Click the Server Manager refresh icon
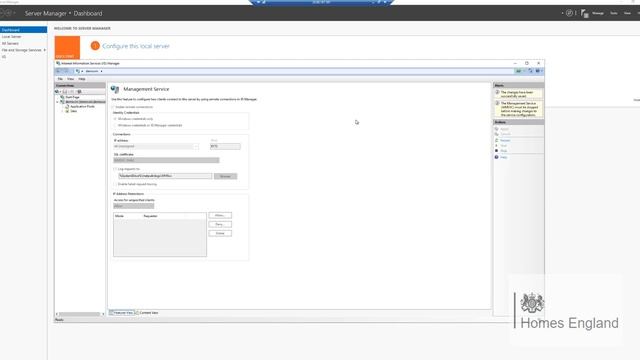Image resolution: width=640 pixels, height=360 pixels. 569,13
